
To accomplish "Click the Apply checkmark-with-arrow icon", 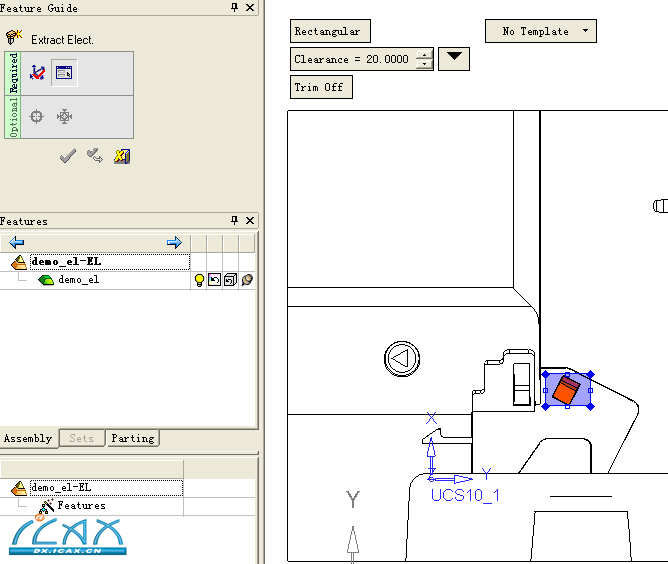I will (95, 156).
